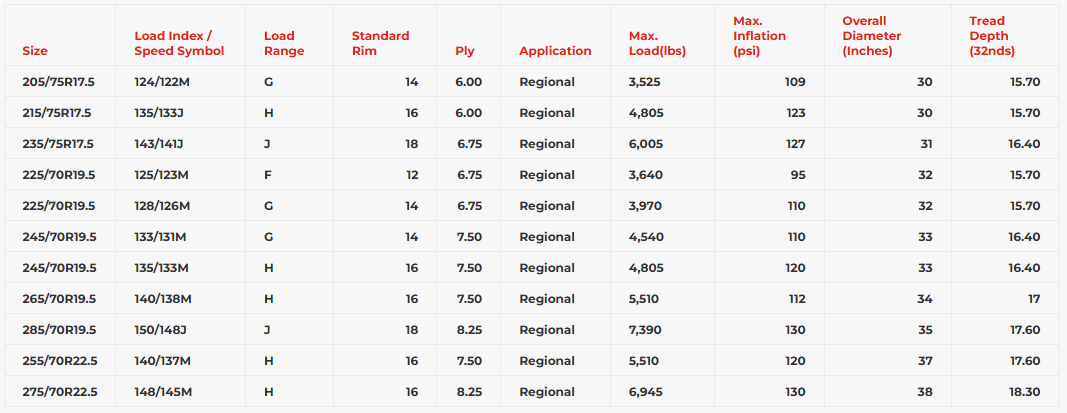Viewport: 1067px width, 413px height.
Task: Select the Ply column header
Action: coord(465,51)
